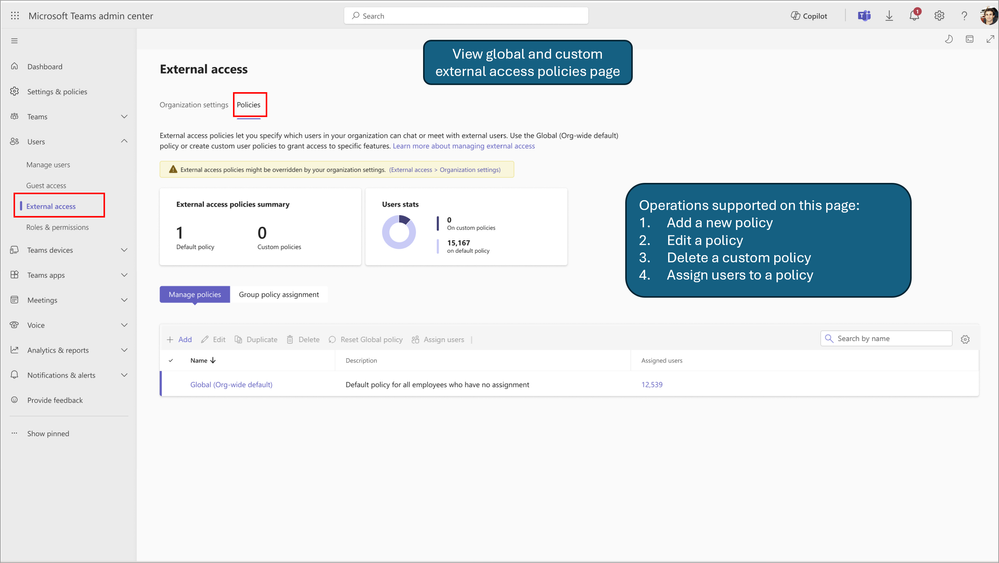Click the download icon in header

889,16
